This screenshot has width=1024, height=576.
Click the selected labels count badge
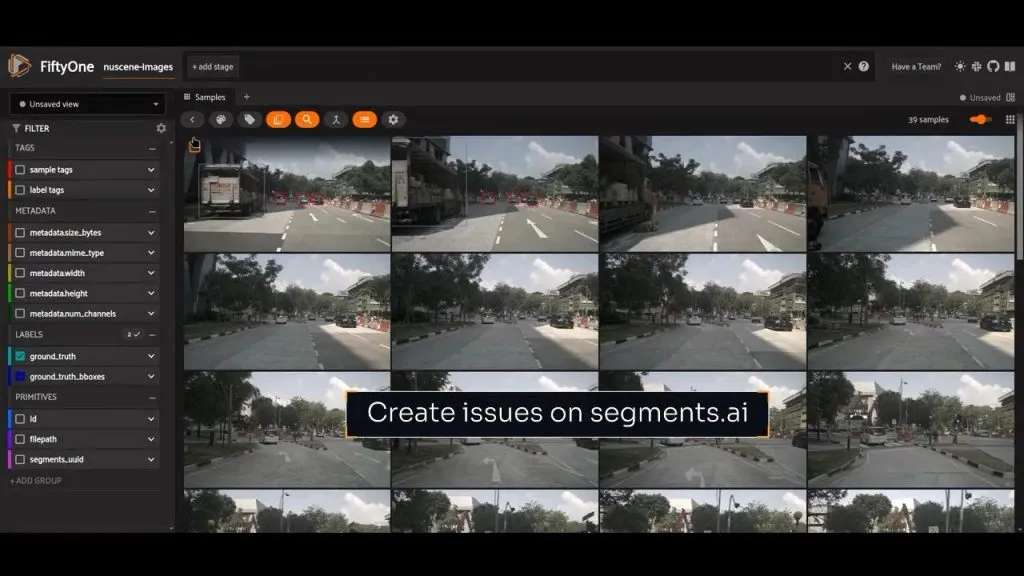(x=133, y=334)
